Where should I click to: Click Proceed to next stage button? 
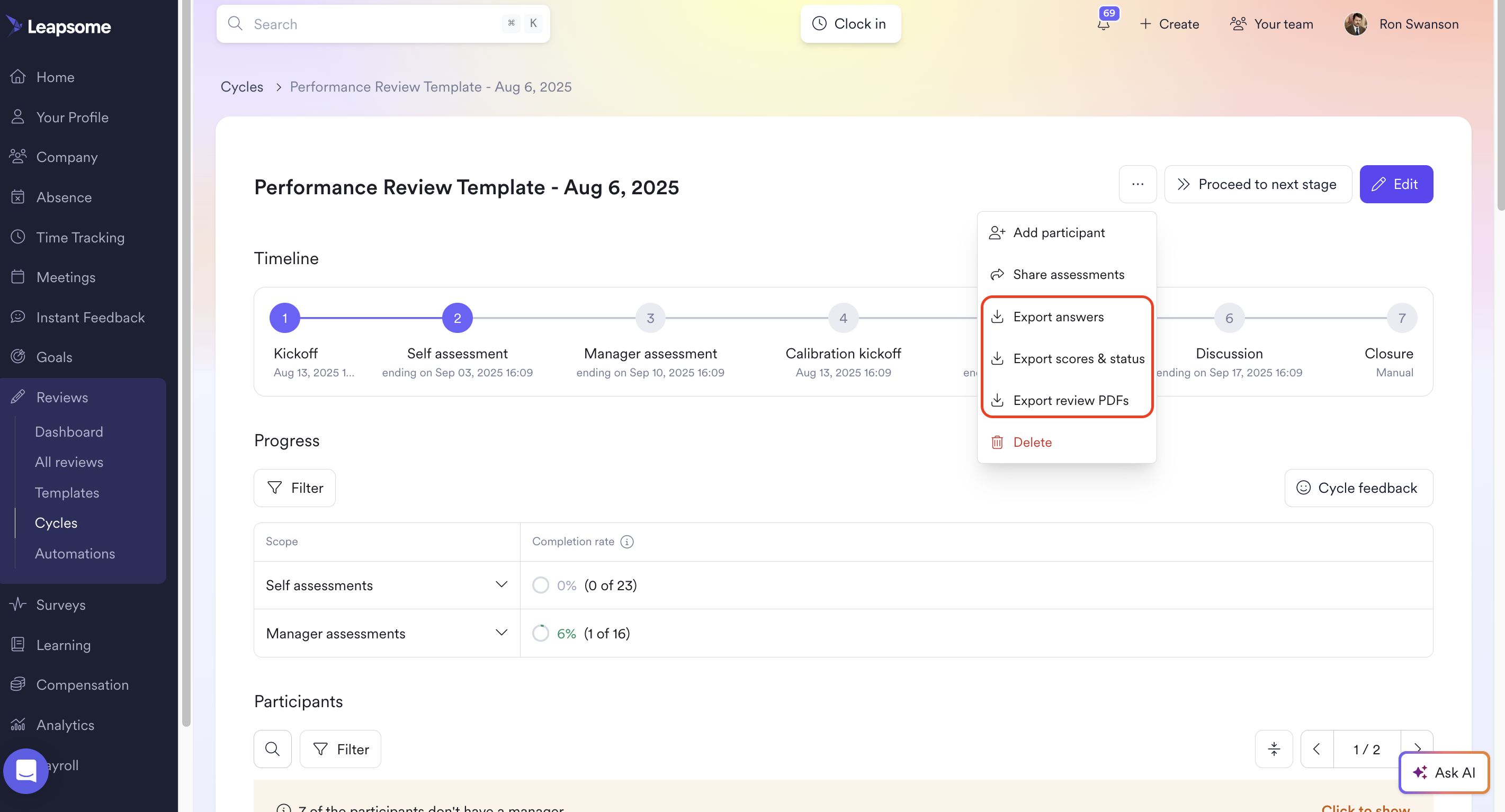coord(1257,185)
